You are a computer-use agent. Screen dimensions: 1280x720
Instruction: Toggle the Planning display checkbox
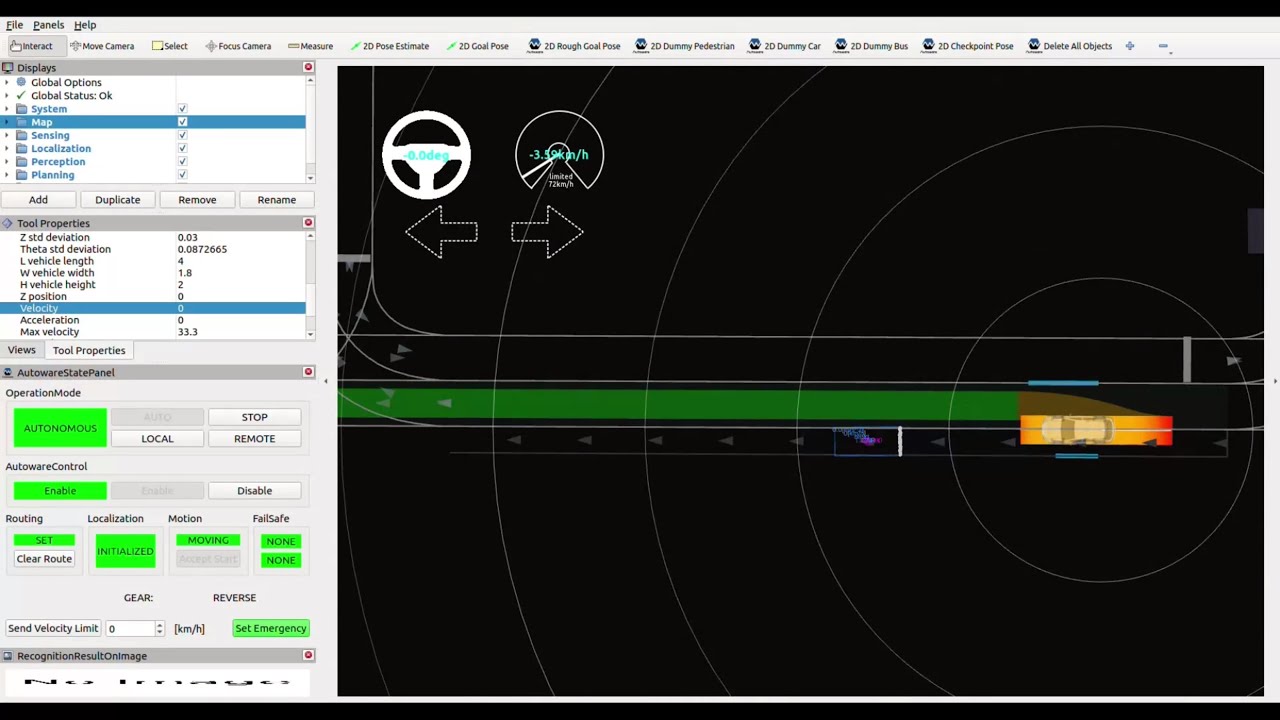(182, 174)
